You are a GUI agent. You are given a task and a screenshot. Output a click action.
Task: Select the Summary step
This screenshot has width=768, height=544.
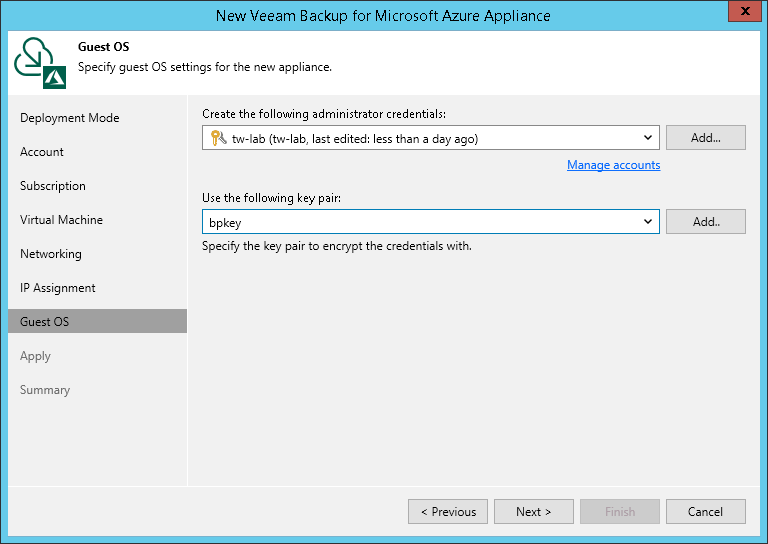pos(45,390)
